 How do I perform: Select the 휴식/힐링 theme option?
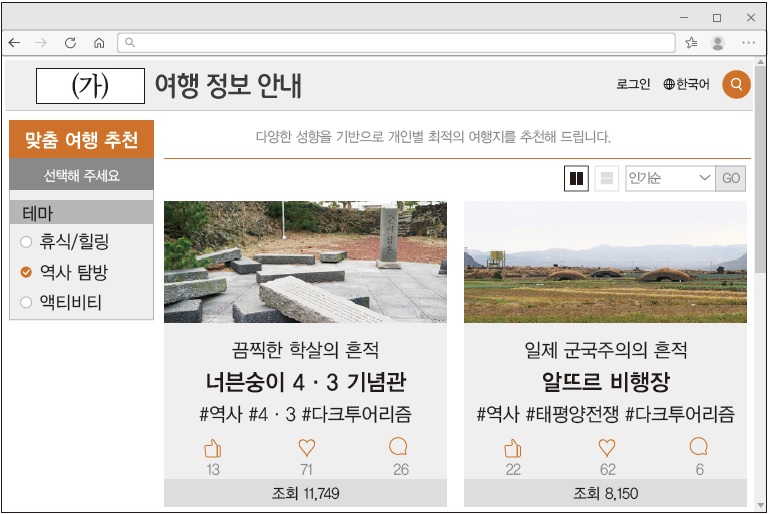click(x=26, y=242)
